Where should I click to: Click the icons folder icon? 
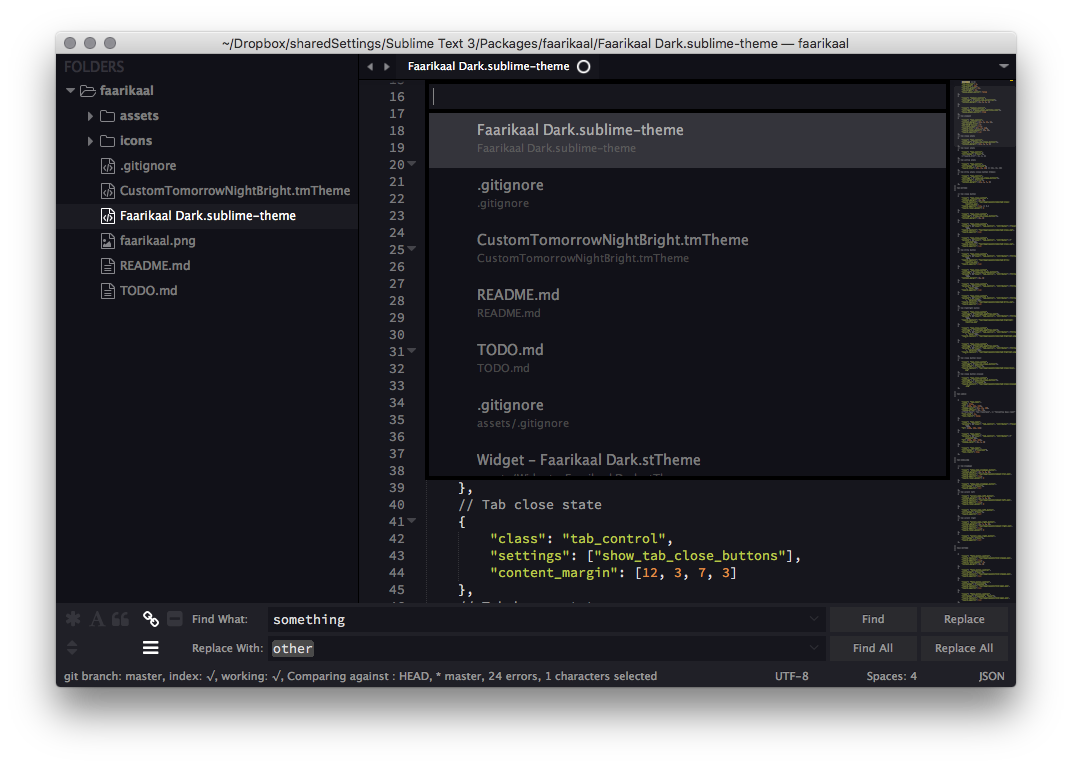point(107,141)
